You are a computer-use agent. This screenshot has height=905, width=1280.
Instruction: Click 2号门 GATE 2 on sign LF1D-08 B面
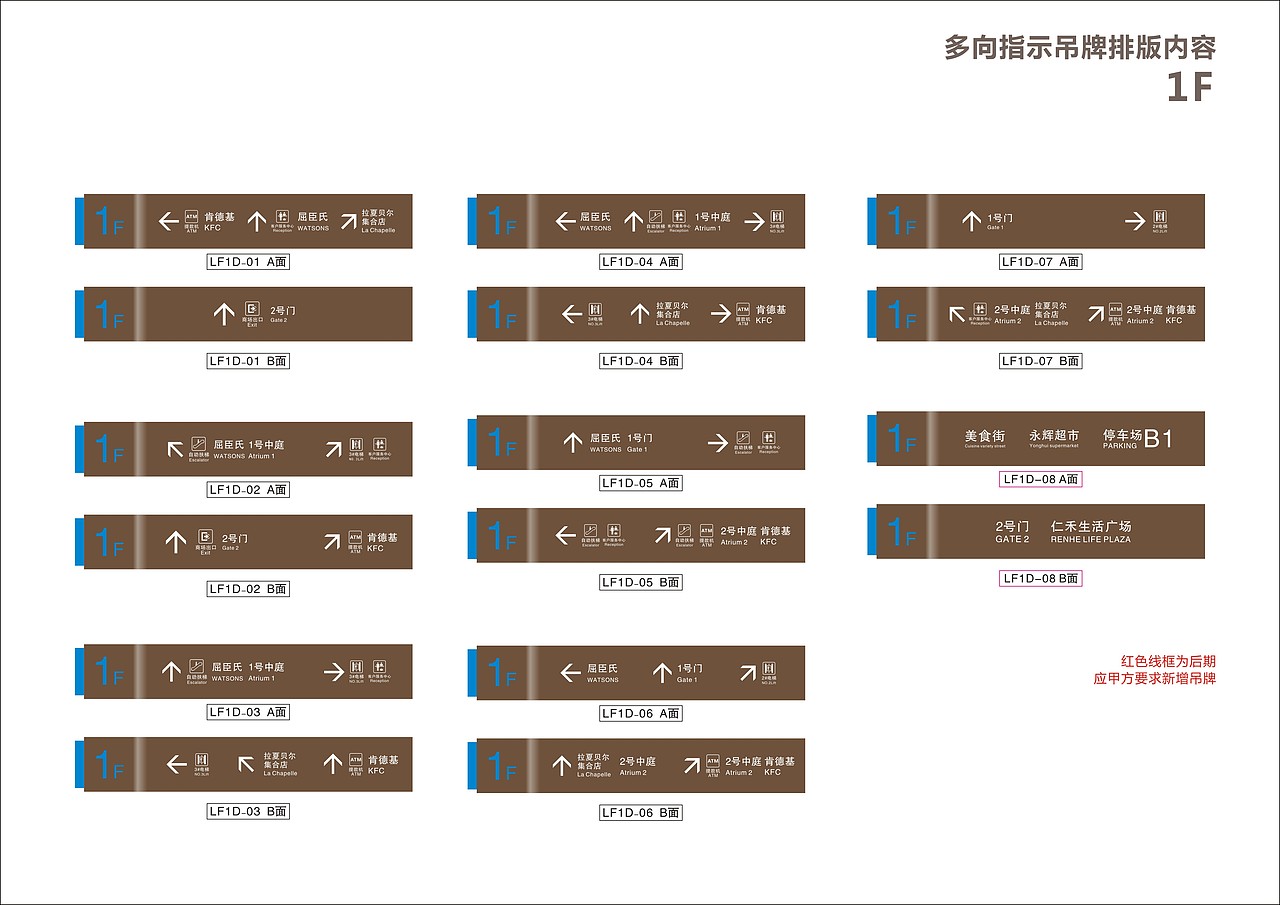pyautogui.click(x=1012, y=531)
